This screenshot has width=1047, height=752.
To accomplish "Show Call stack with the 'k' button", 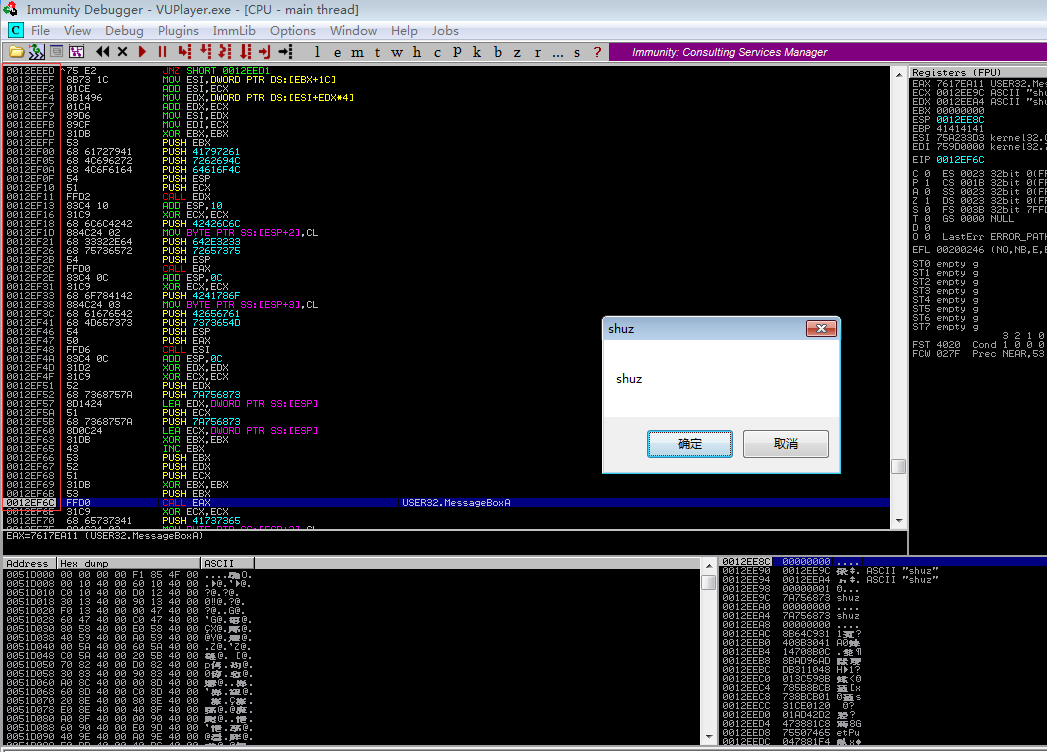I will (477, 52).
